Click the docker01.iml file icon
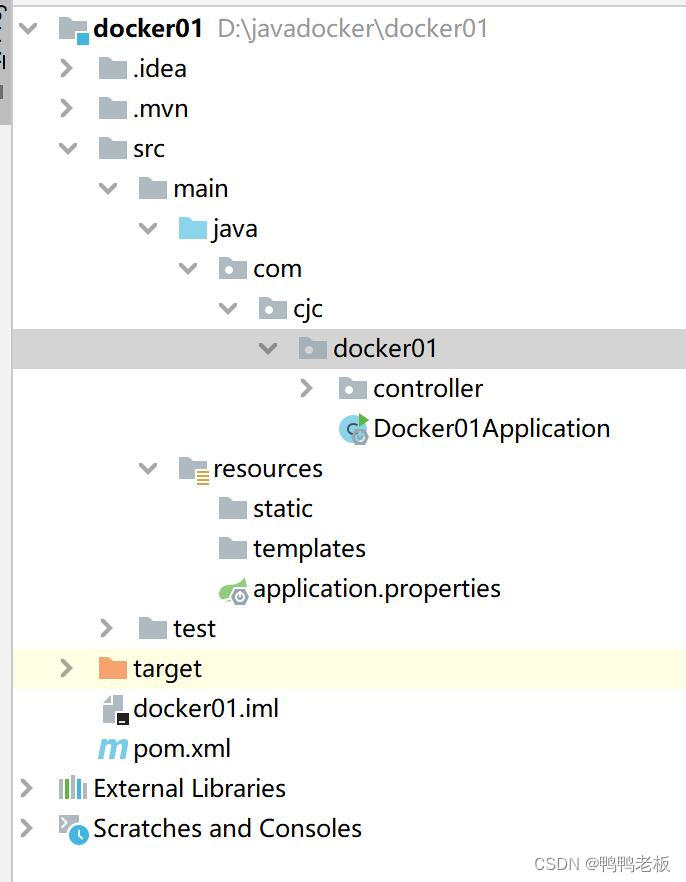The width and height of the screenshot is (686, 882). 113,709
